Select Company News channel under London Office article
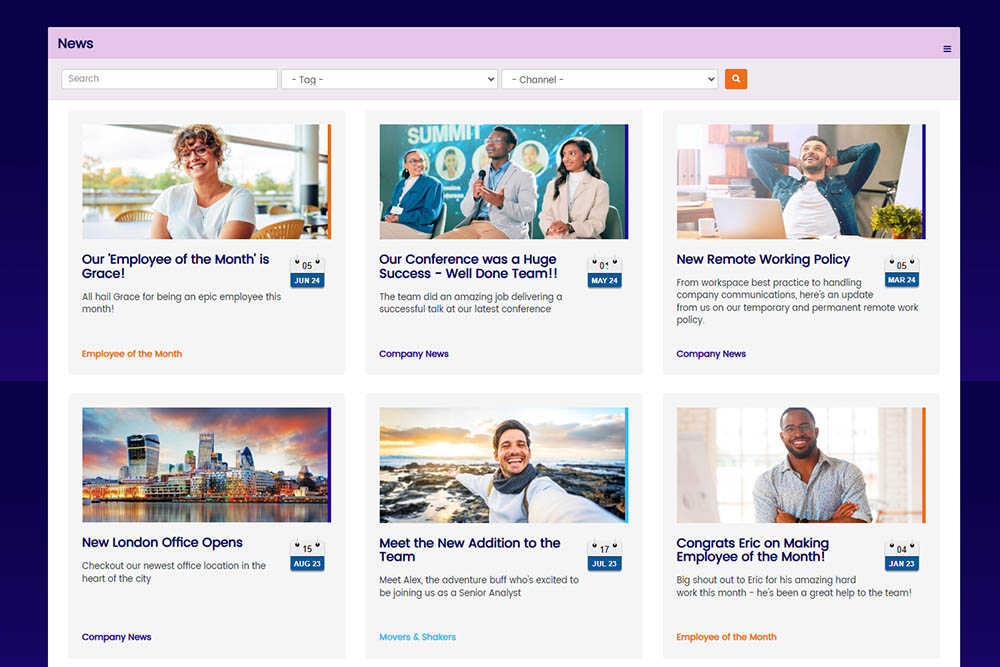Image resolution: width=1000 pixels, height=667 pixels. [x=116, y=637]
